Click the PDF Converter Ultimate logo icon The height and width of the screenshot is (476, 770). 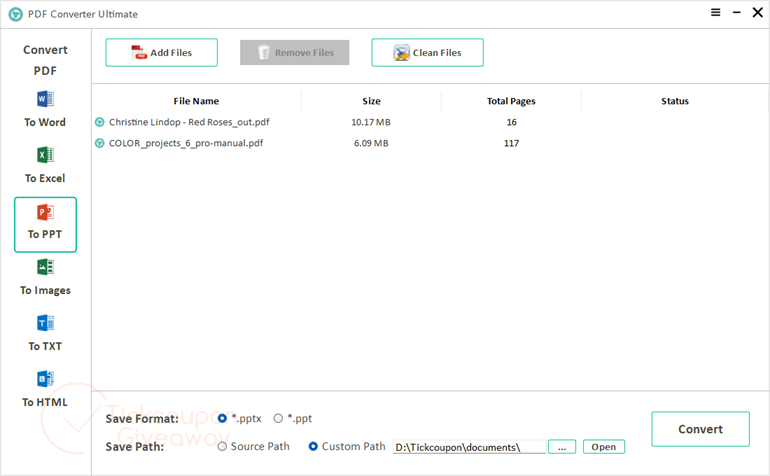pyautogui.click(x=16, y=14)
